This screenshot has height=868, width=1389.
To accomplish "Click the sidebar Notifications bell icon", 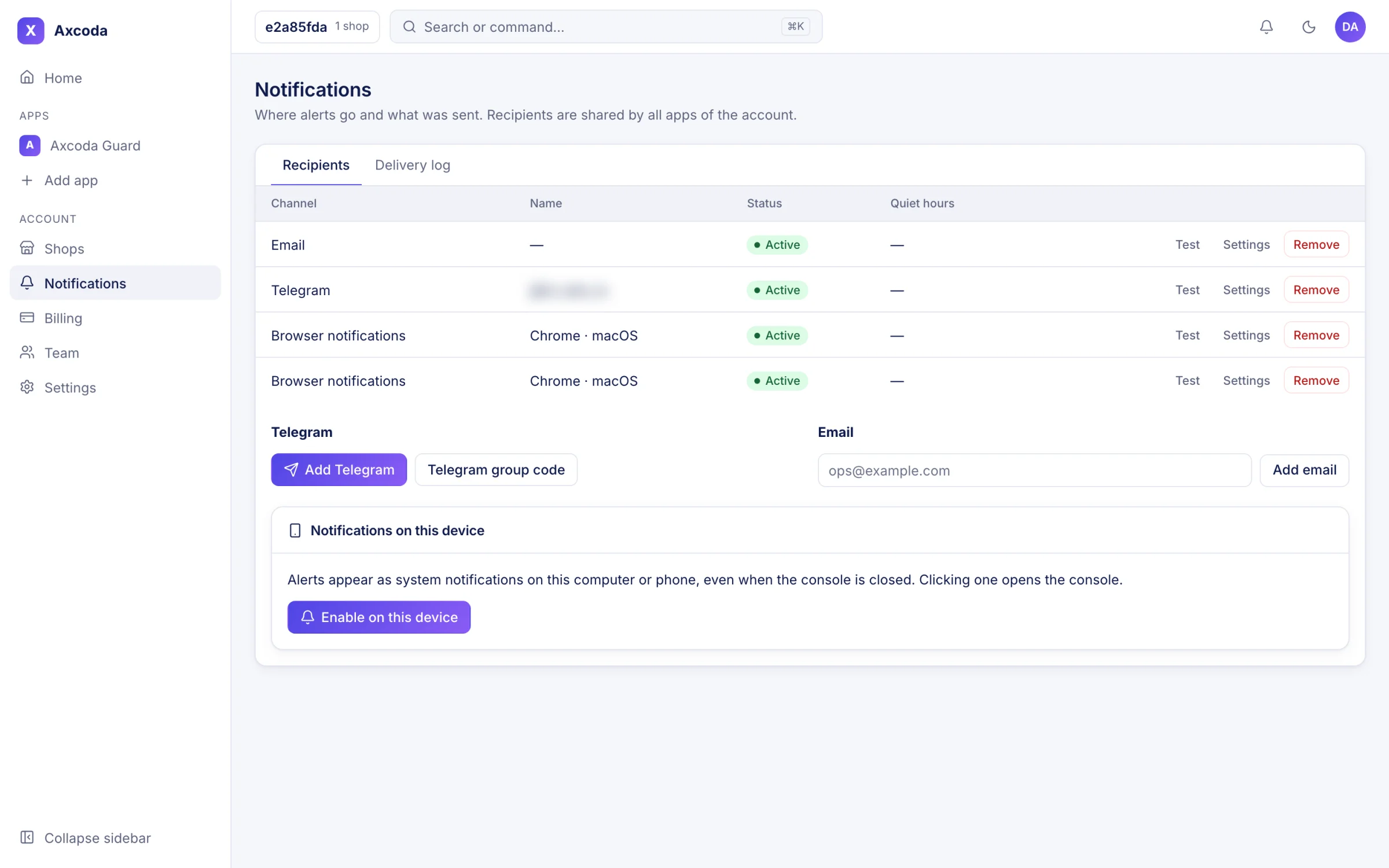I will tap(27, 283).
